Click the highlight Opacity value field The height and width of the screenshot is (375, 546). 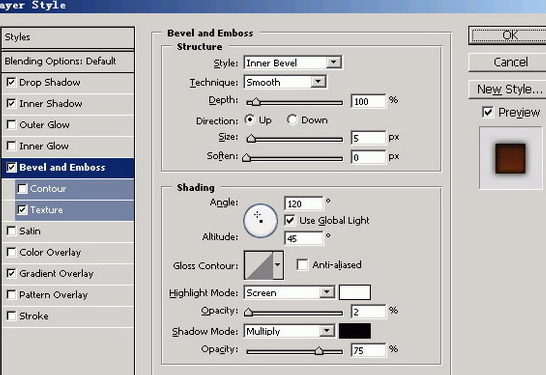tap(368, 312)
